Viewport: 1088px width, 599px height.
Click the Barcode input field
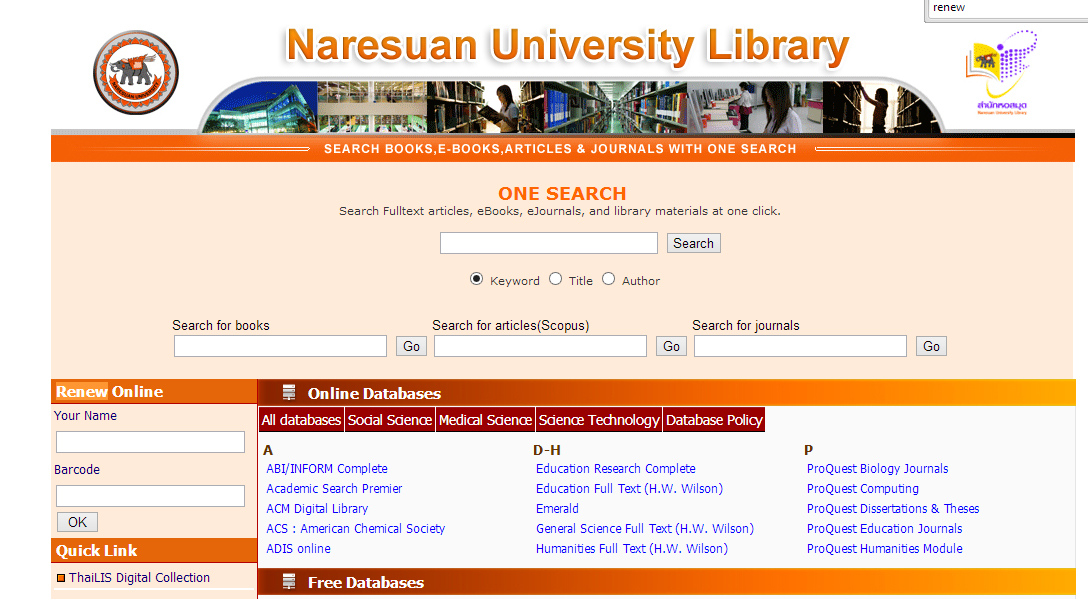[151, 496]
